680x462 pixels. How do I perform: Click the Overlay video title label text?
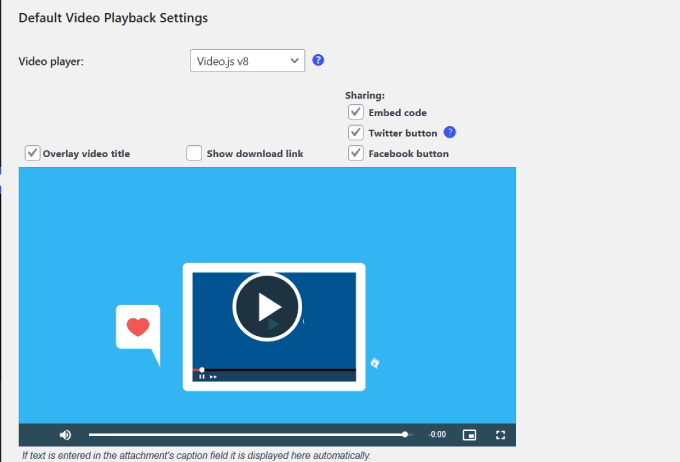[86, 154]
